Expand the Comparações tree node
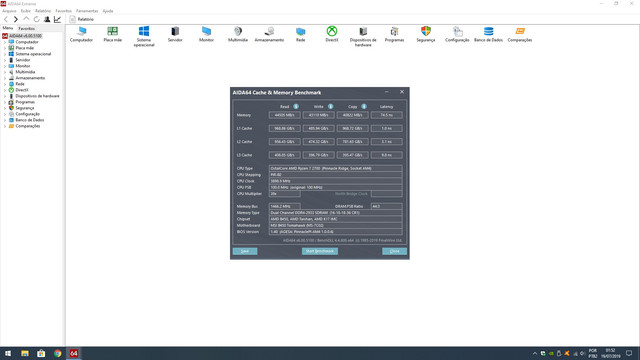The width and height of the screenshot is (640, 360). pos(4,126)
